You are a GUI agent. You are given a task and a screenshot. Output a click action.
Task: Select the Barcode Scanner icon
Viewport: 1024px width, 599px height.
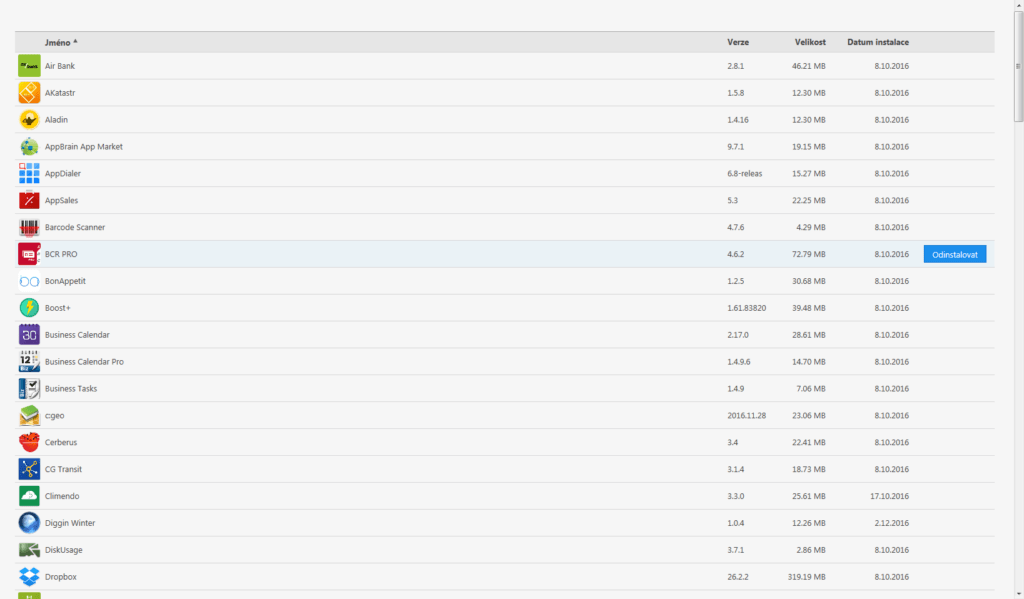click(29, 227)
